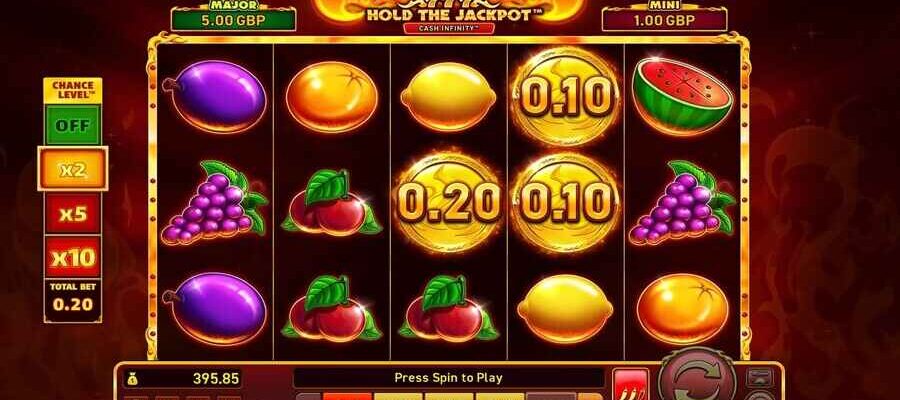Click the Press Spin to Play bar
Image resolution: width=900 pixels, height=400 pixels.
448,378
